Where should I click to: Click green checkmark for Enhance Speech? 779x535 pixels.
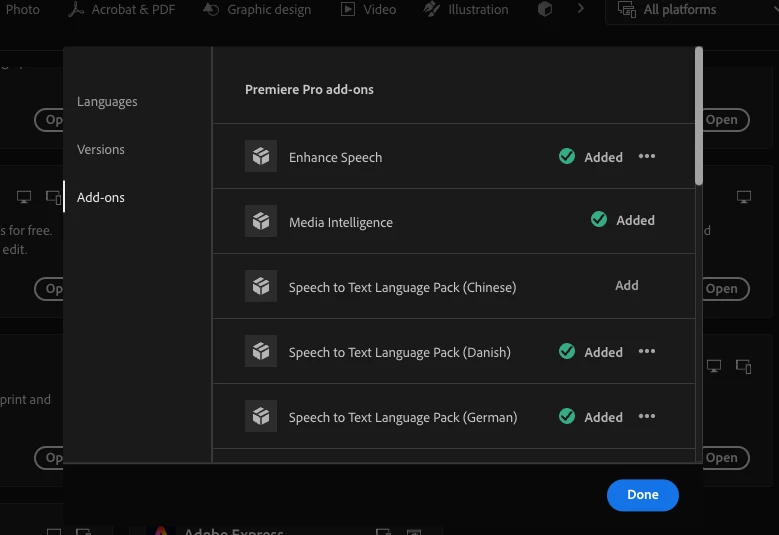point(567,156)
